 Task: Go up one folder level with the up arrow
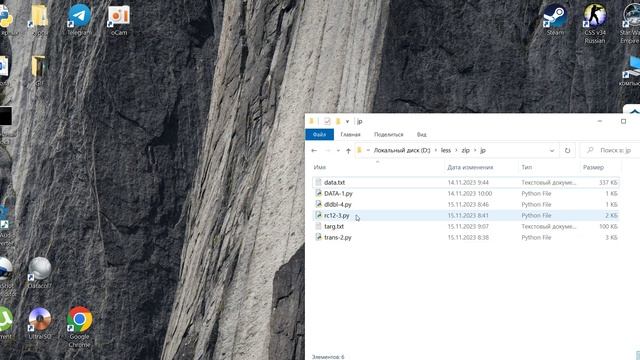[x=348, y=151]
